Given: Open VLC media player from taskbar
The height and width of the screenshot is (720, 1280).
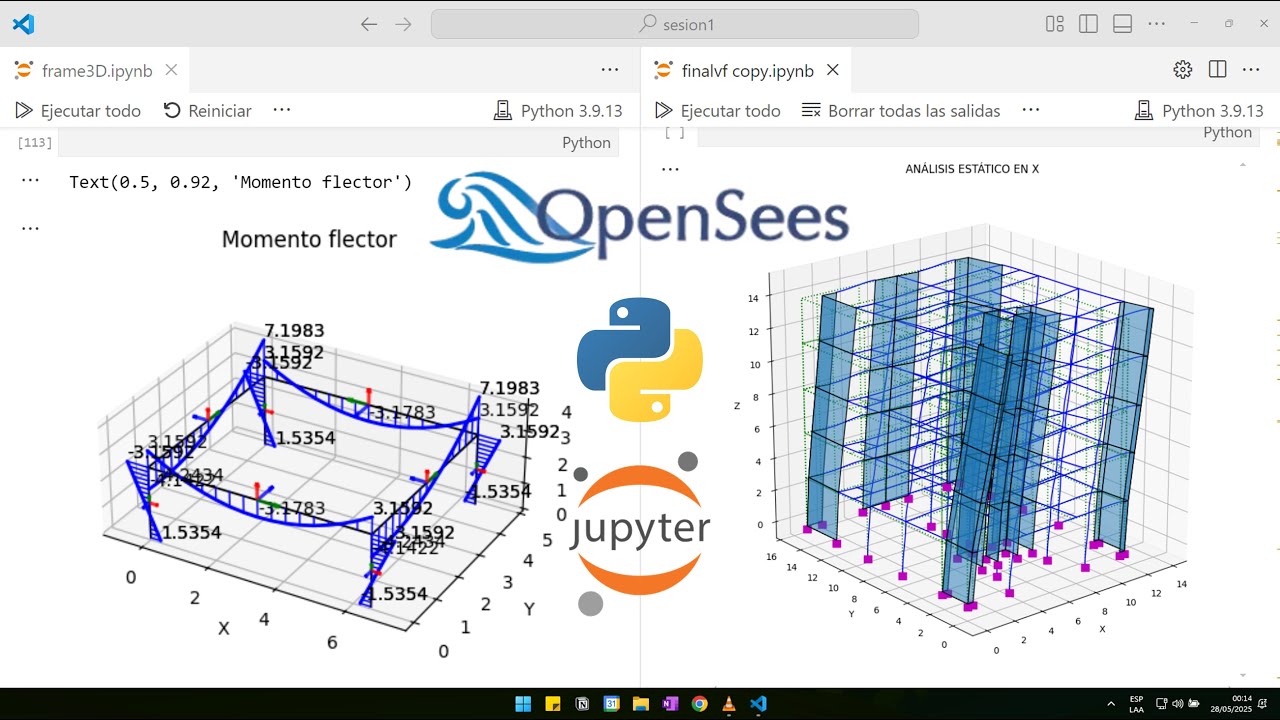Looking at the screenshot, I should (728, 704).
